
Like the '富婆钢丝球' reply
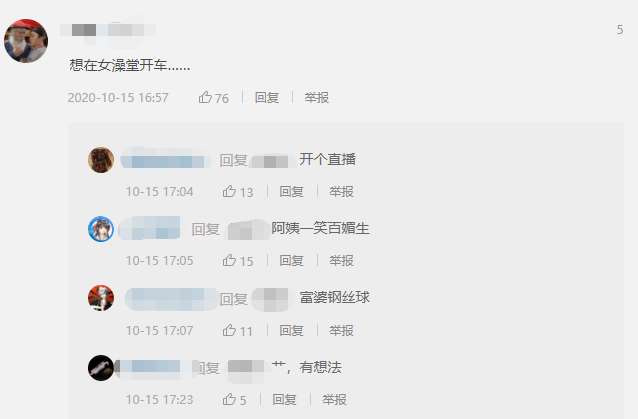pyautogui.click(x=238, y=330)
